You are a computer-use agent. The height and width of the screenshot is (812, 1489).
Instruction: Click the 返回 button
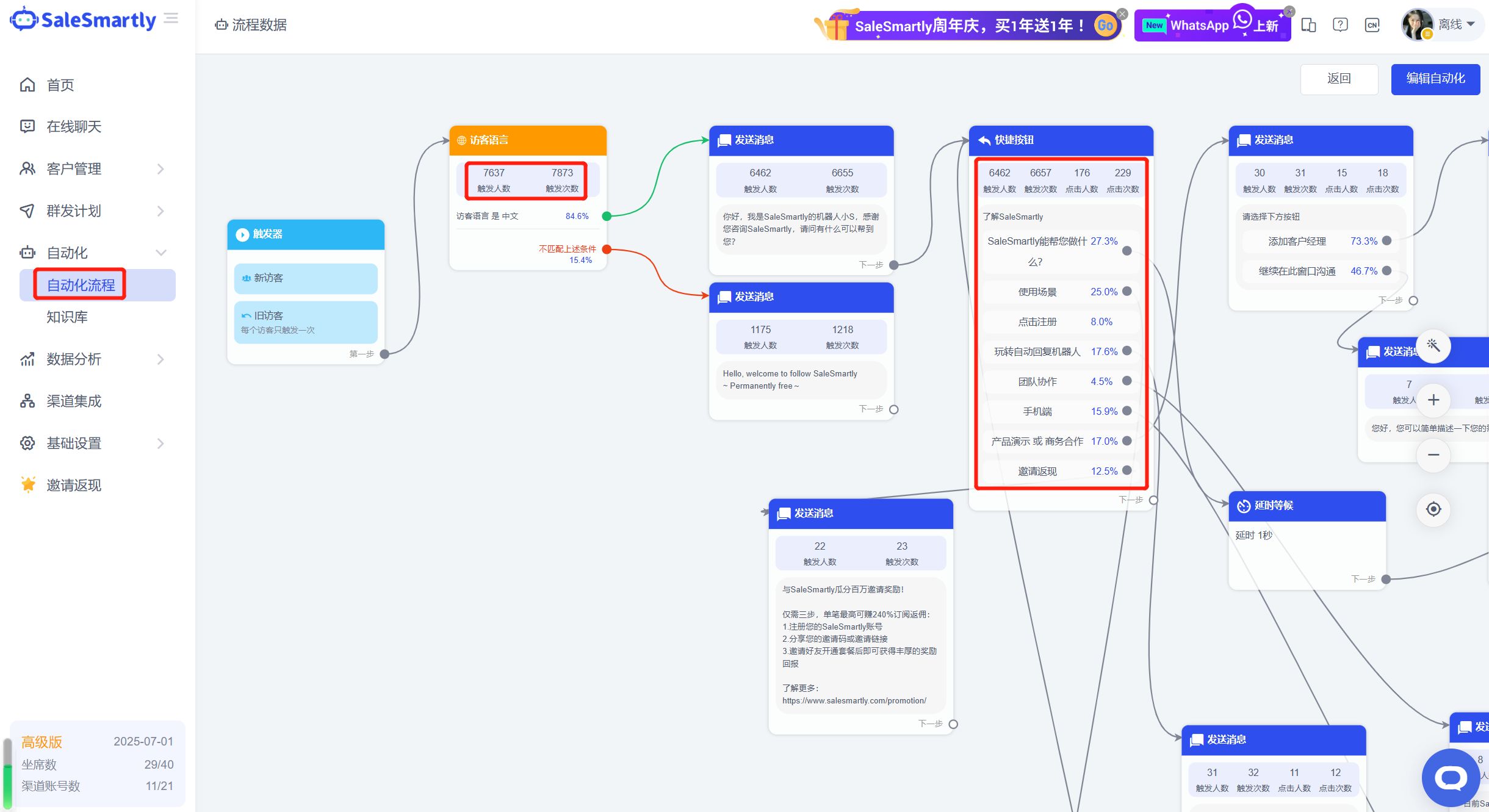tap(1339, 79)
